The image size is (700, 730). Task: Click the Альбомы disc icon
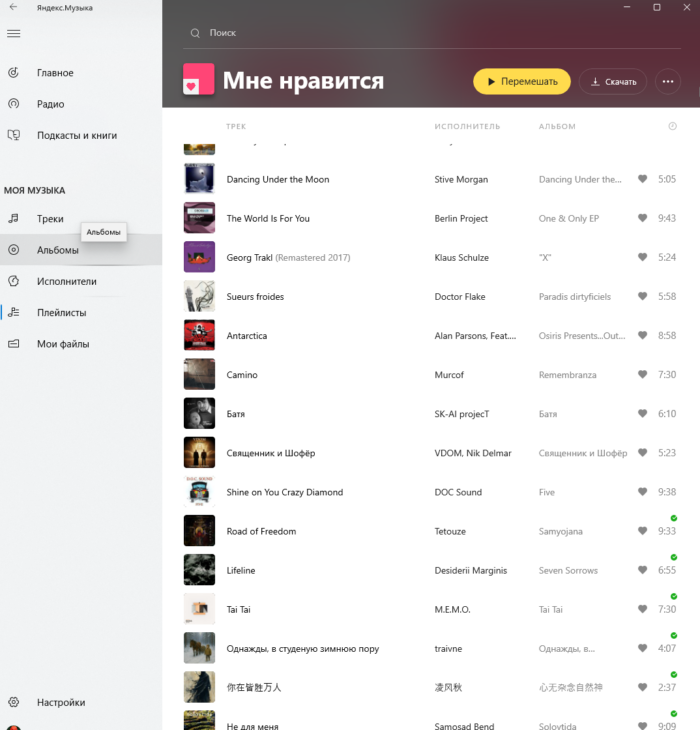tap(13, 250)
